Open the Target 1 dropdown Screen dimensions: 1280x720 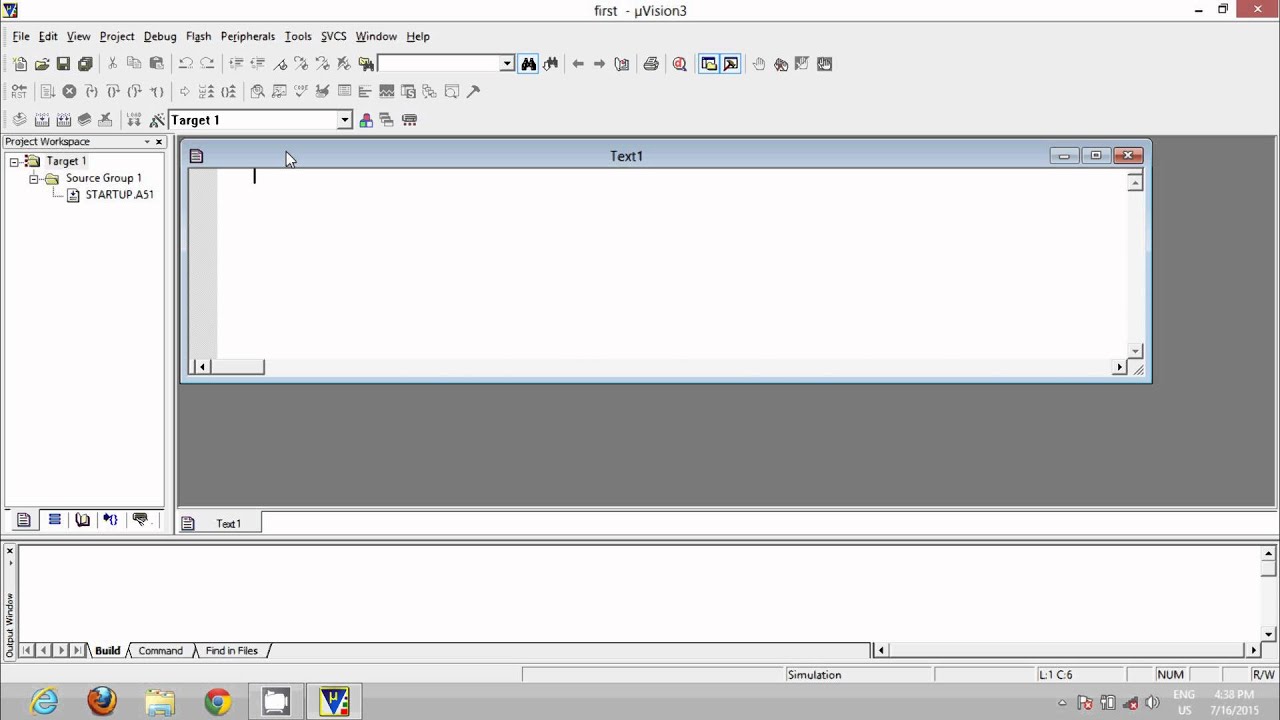click(x=344, y=120)
